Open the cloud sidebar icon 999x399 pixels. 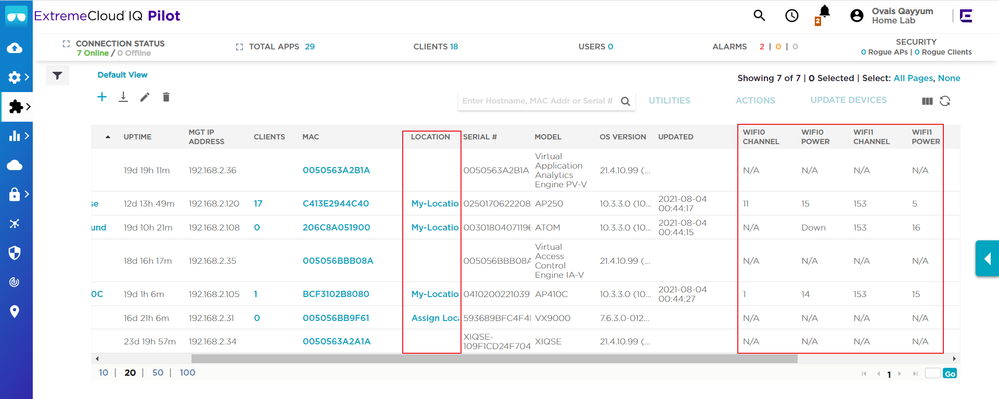15,166
